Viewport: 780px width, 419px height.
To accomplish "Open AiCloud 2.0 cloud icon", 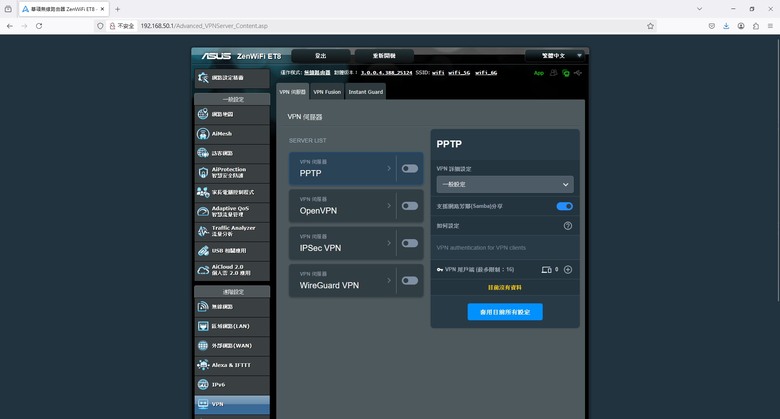I will coord(203,270).
